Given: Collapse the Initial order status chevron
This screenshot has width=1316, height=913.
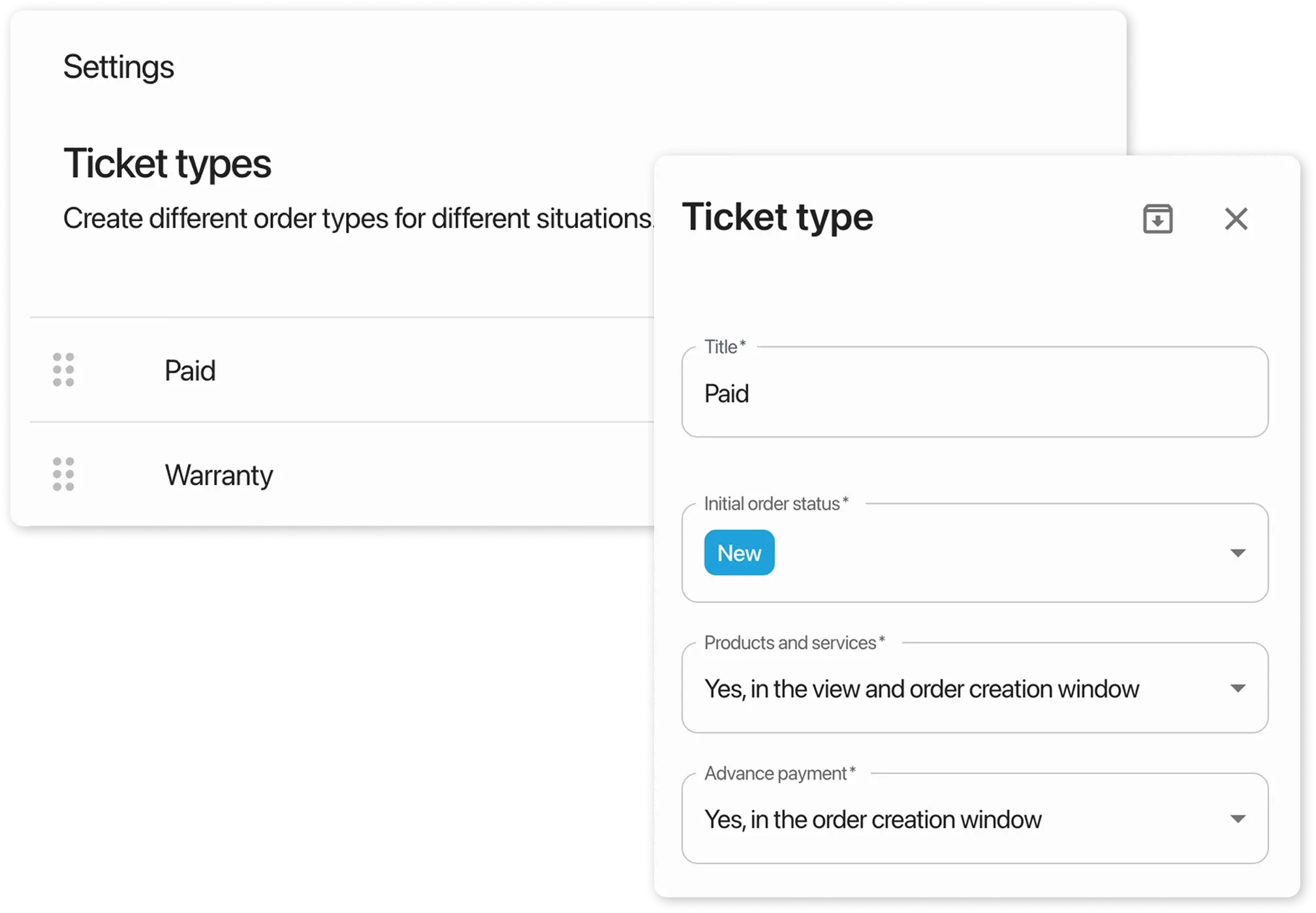Looking at the screenshot, I should coord(1238,553).
